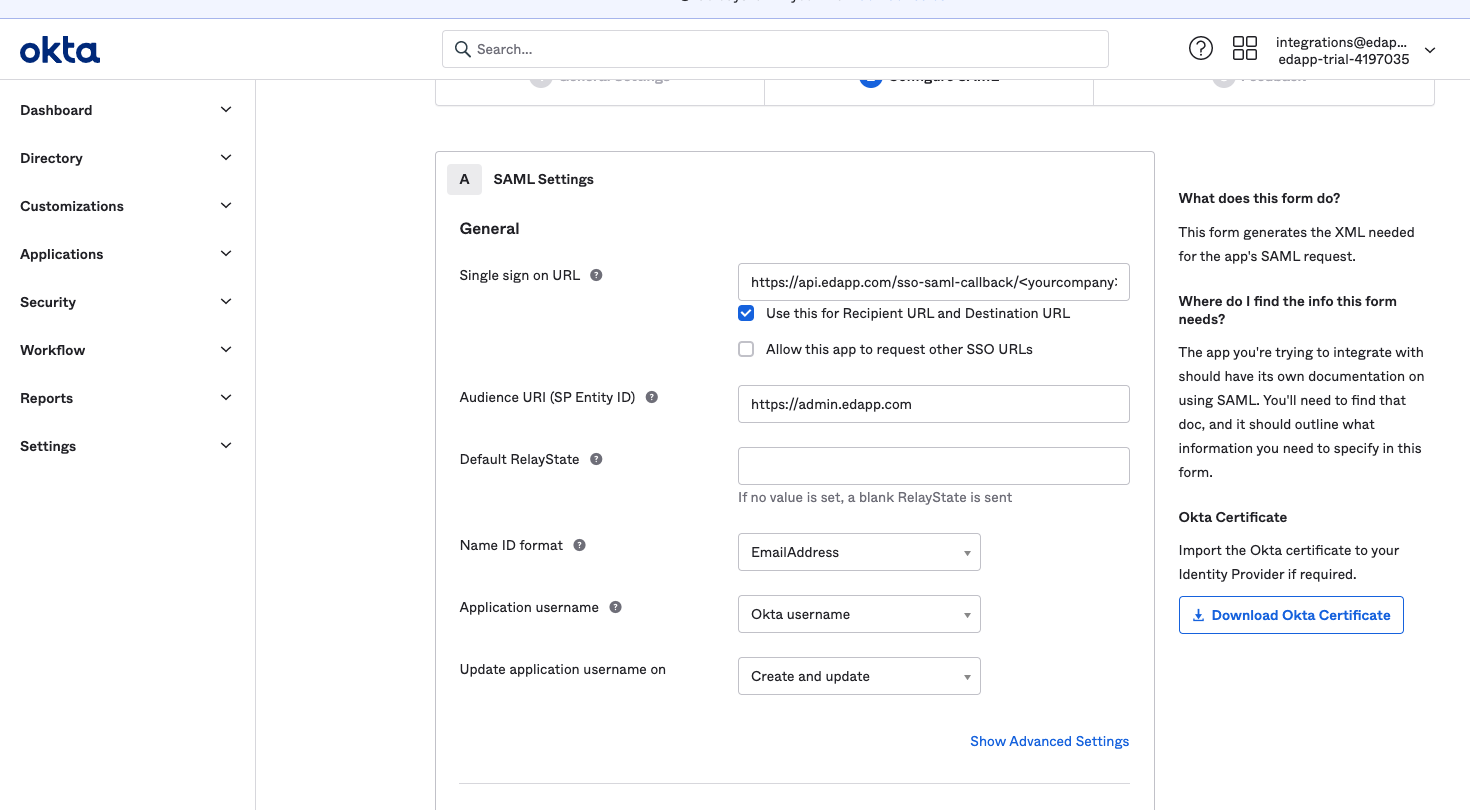Open the apps grid icon

tap(1245, 48)
